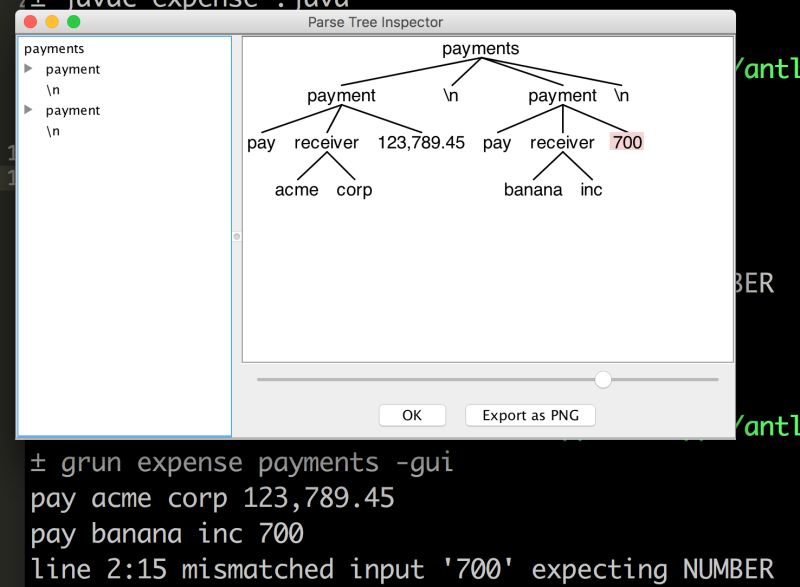Export the parse tree as PNG
The image size is (800, 587).
click(530, 415)
